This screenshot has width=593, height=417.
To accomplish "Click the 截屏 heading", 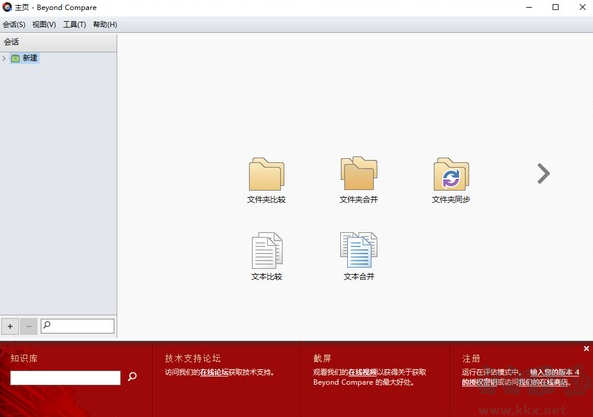I will (322, 358).
